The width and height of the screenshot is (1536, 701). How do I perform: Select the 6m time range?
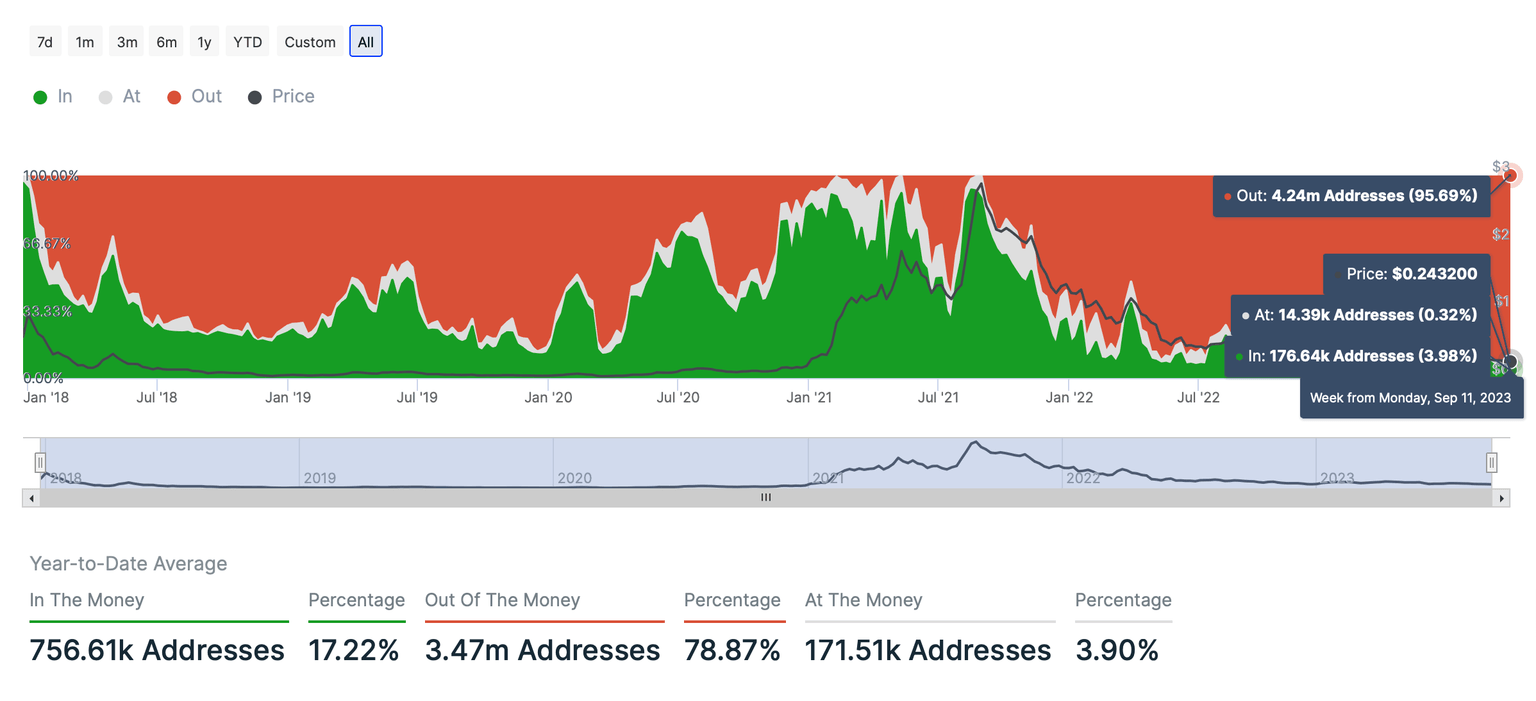(166, 41)
